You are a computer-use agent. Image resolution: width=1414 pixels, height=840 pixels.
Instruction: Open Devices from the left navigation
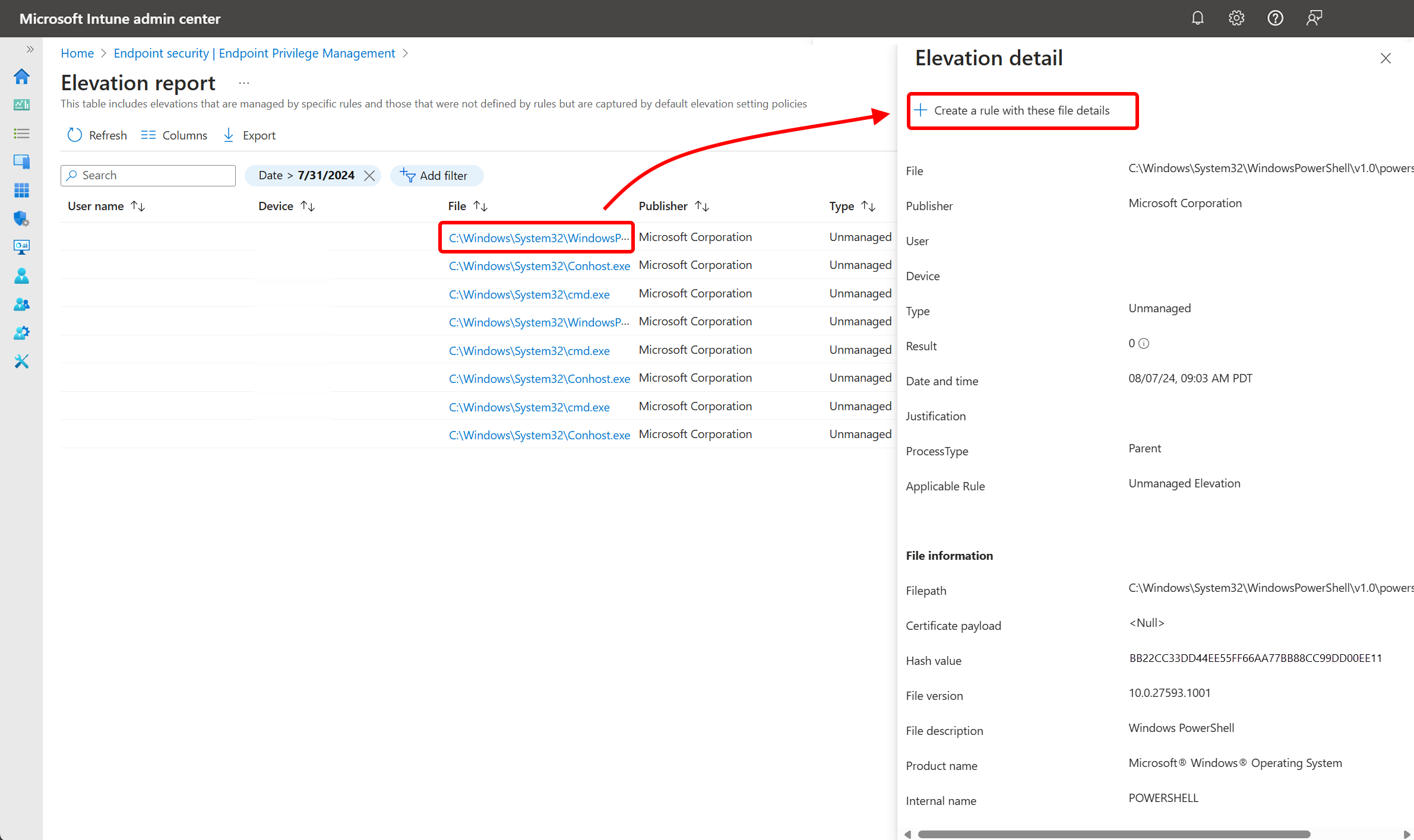click(21, 161)
